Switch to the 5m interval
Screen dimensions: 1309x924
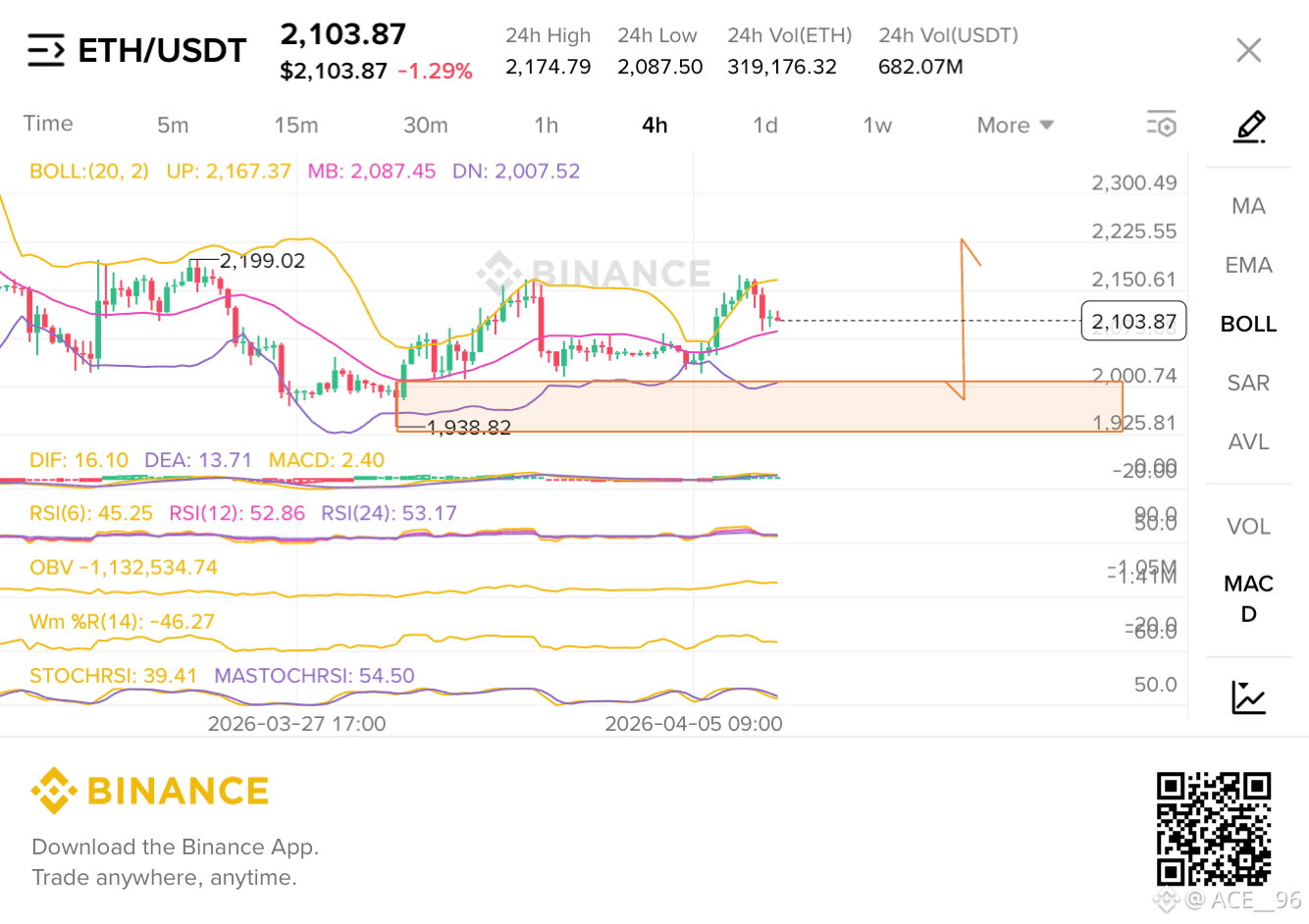click(173, 125)
